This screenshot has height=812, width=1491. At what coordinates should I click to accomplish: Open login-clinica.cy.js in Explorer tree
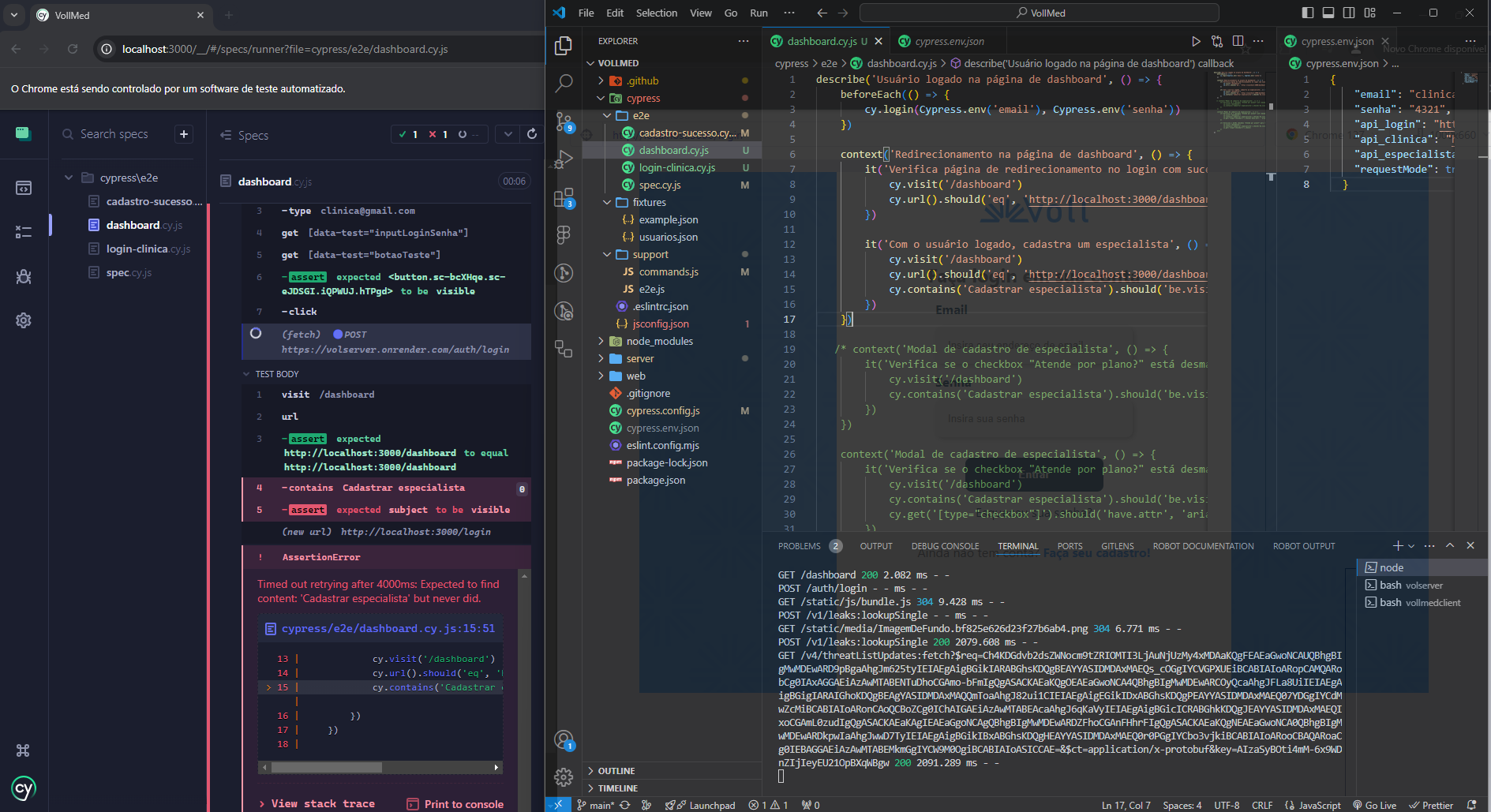(677, 167)
